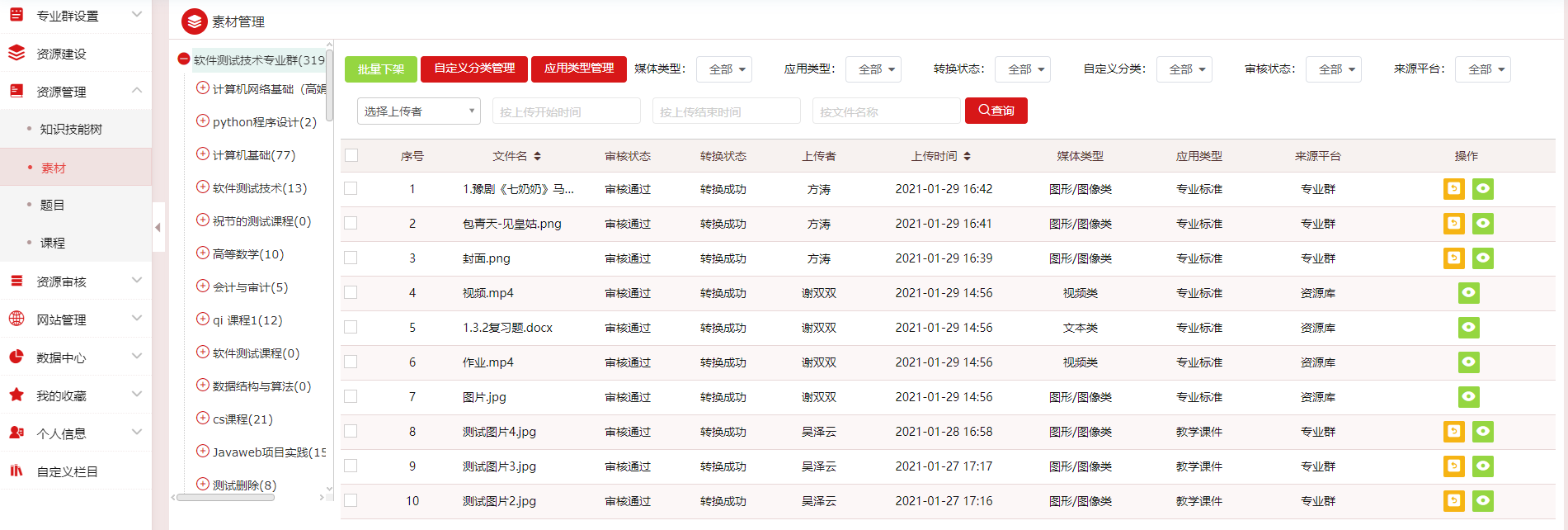Open 知识技能树 in the sidebar
This screenshot has width=1568, height=530.
point(72,130)
